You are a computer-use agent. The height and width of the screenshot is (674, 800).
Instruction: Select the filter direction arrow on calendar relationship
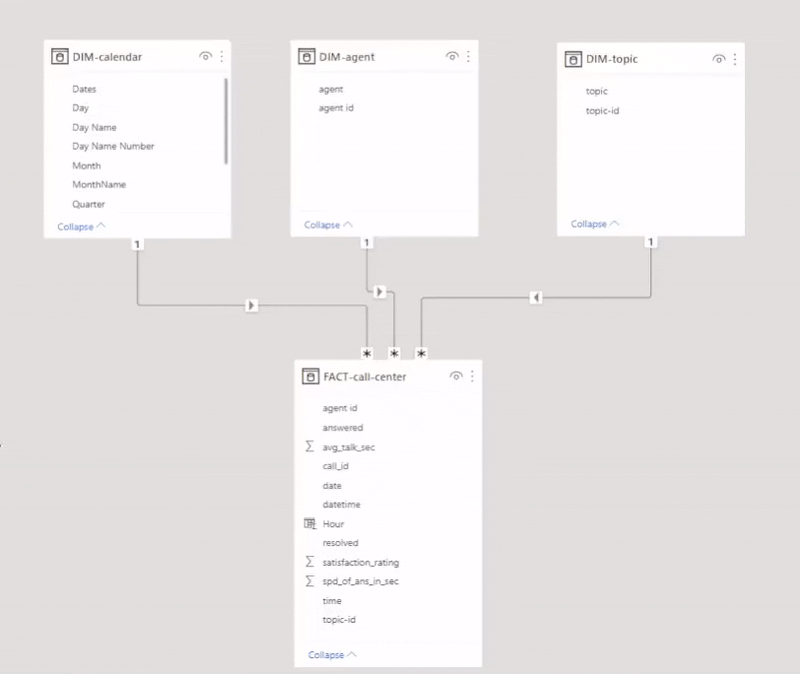(251, 305)
